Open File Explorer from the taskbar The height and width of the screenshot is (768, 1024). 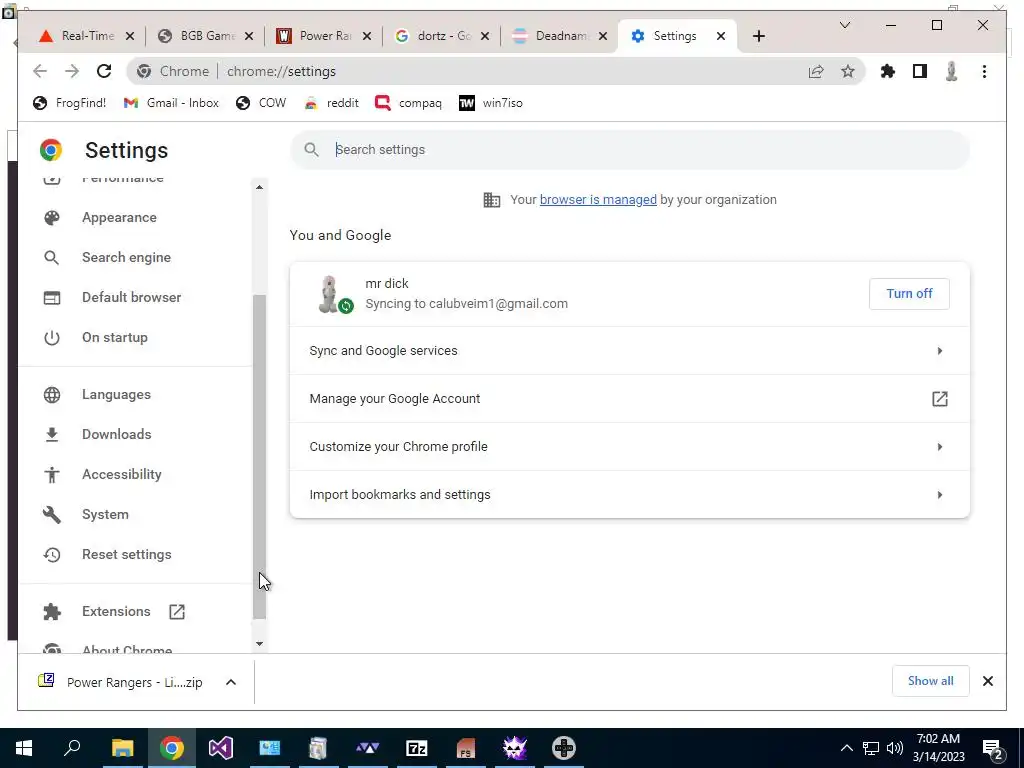click(122, 748)
